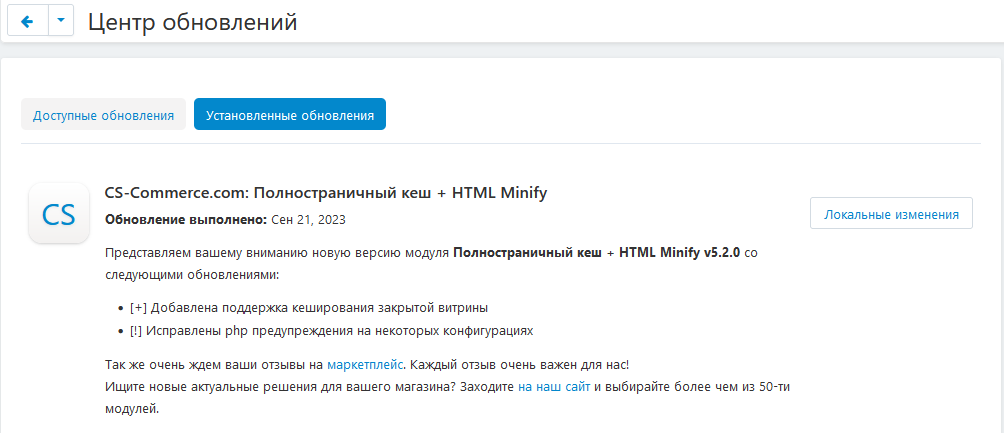Click the Исправлены php предупреждения bullet item
Image resolution: width=1004 pixels, height=433 pixels.
click(x=331, y=331)
